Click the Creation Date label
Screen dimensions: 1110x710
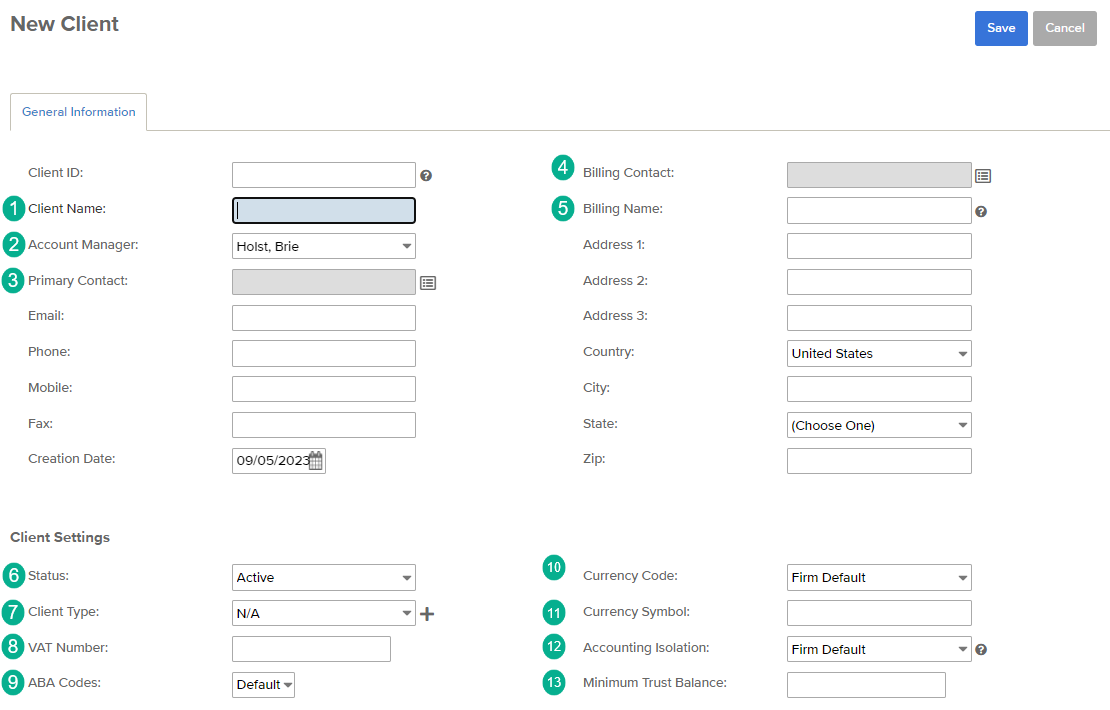(71, 459)
